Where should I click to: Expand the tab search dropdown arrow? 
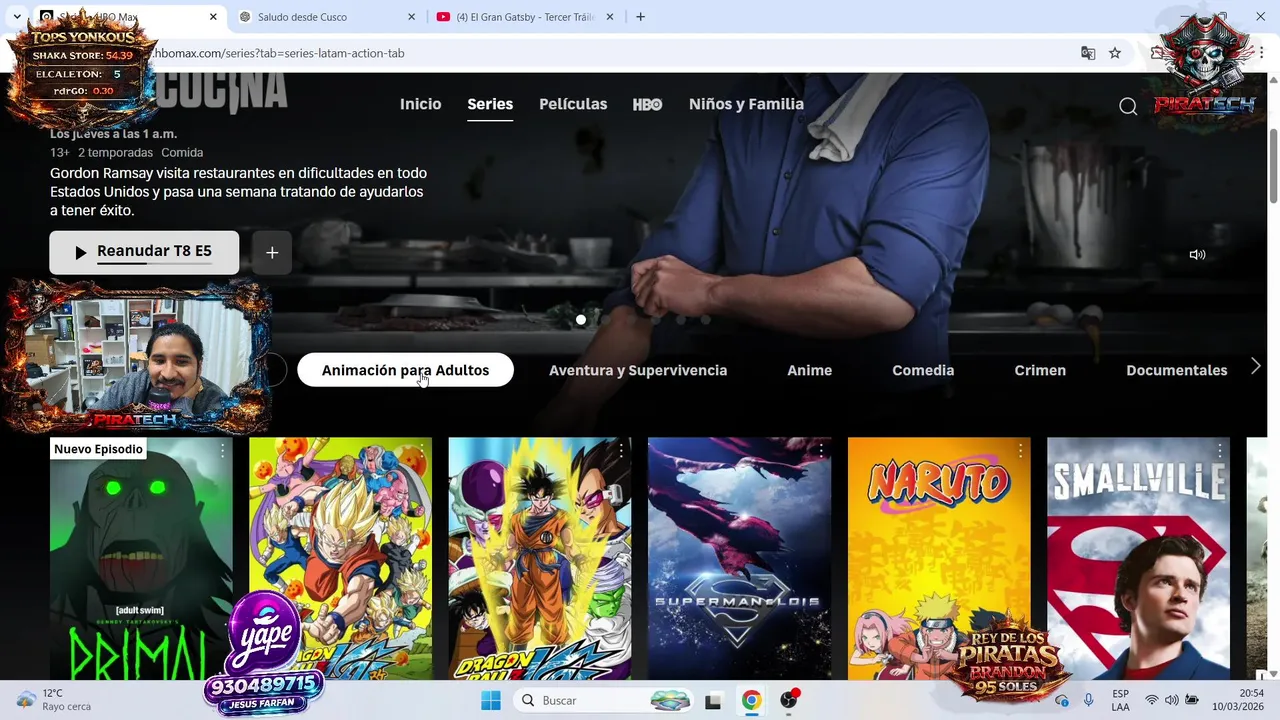(17, 17)
